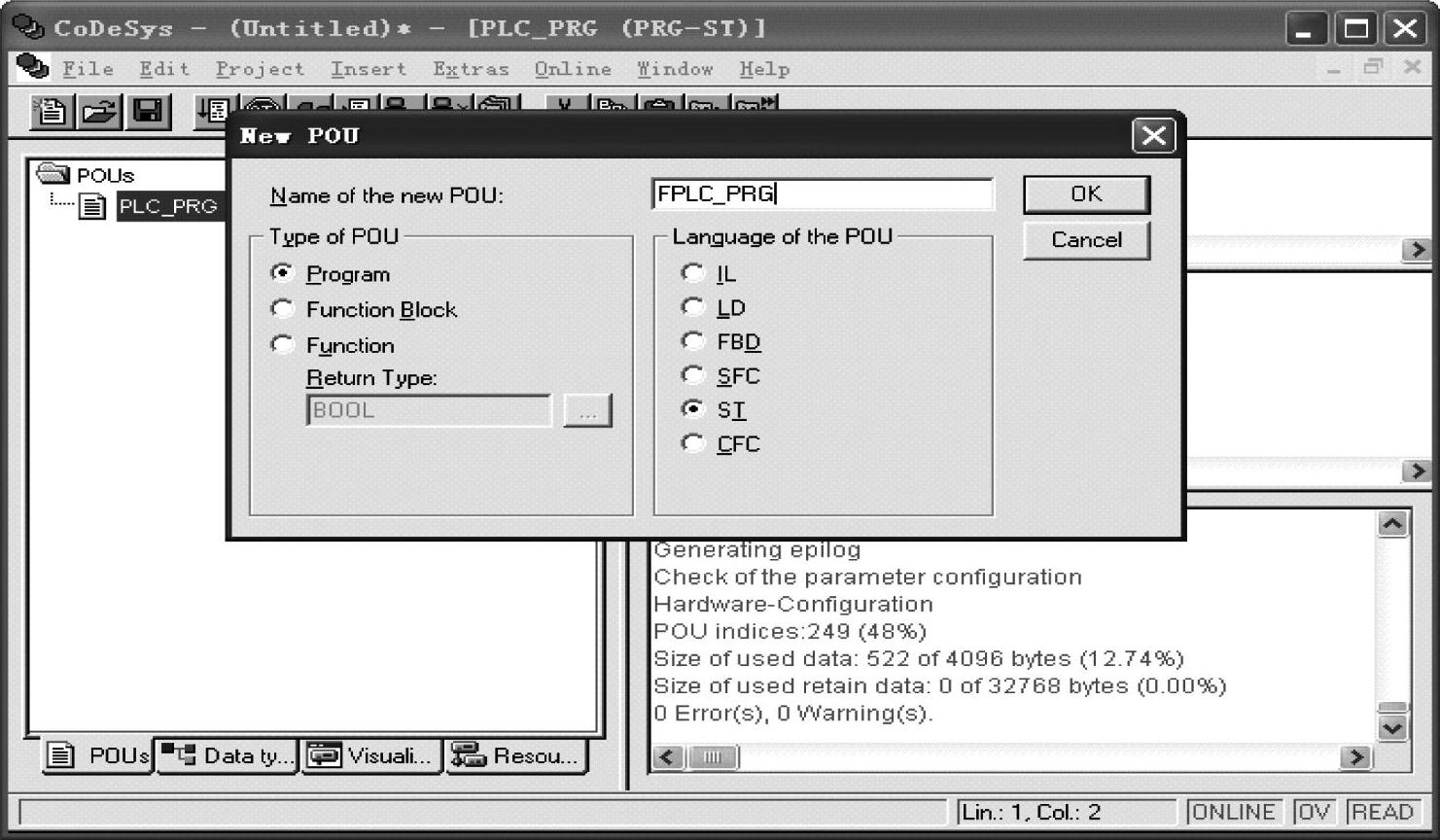This screenshot has width=1440, height=840.
Task: Click the 'POU indices:249 (48%)' message
Action: click(x=790, y=632)
